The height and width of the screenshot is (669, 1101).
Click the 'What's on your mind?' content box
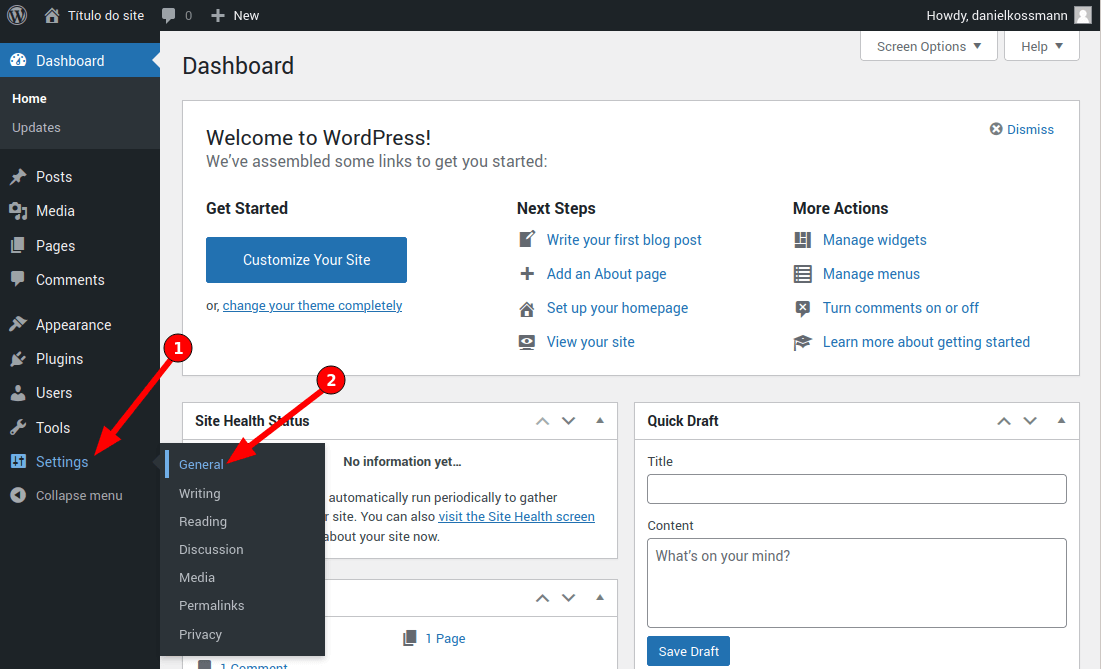(x=857, y=583)
